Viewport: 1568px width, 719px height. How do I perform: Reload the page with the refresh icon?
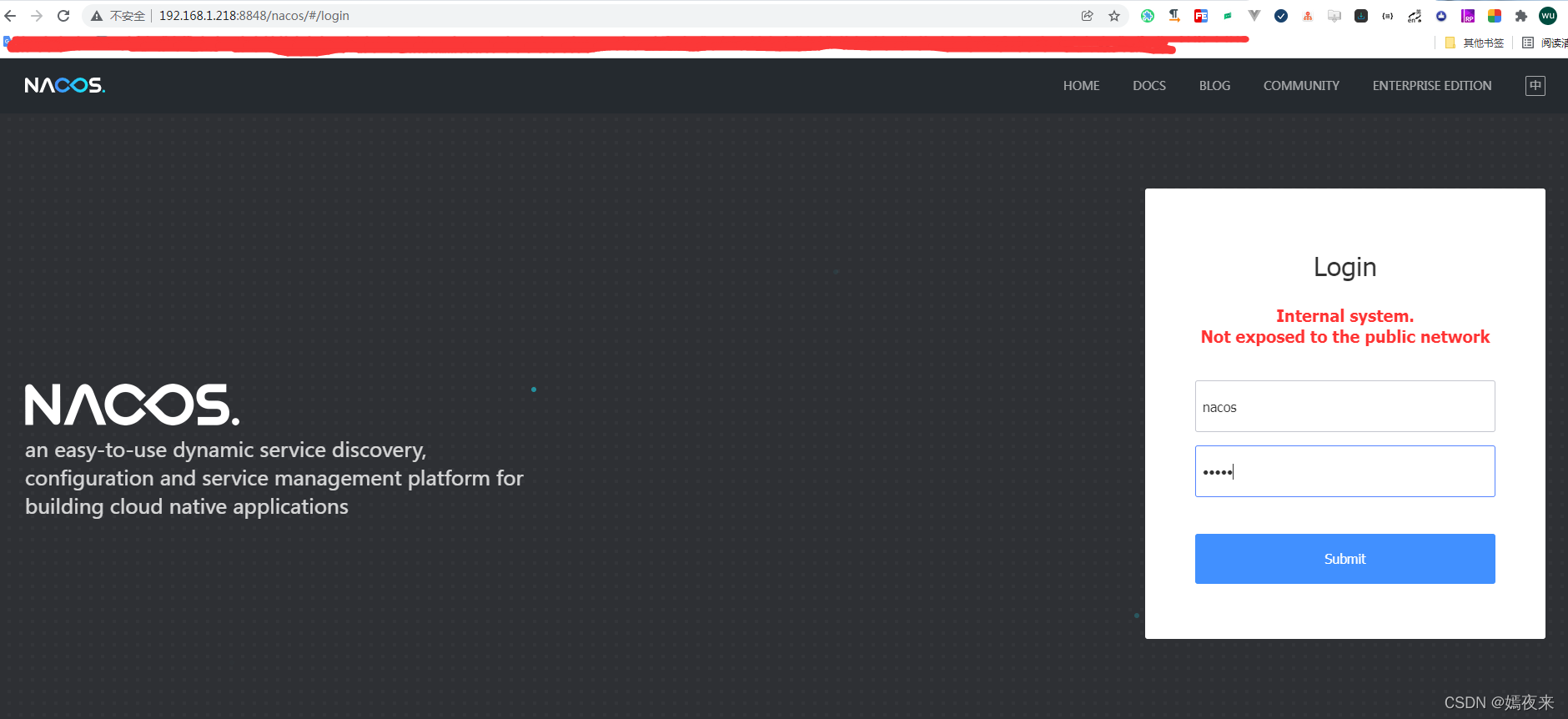tap(63, 16)
